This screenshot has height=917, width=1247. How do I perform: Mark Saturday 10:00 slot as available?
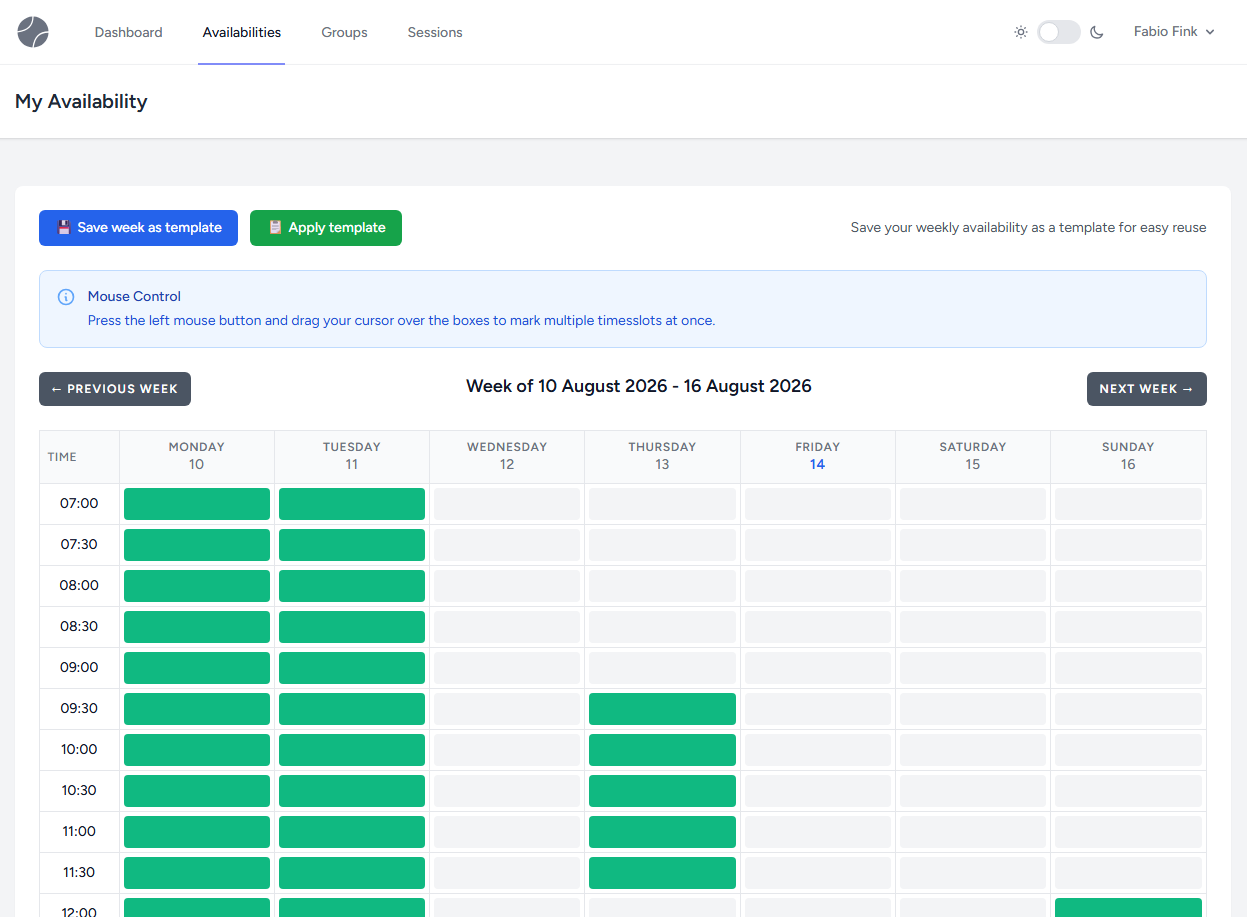pyautogui.click(x=973, y=750)
